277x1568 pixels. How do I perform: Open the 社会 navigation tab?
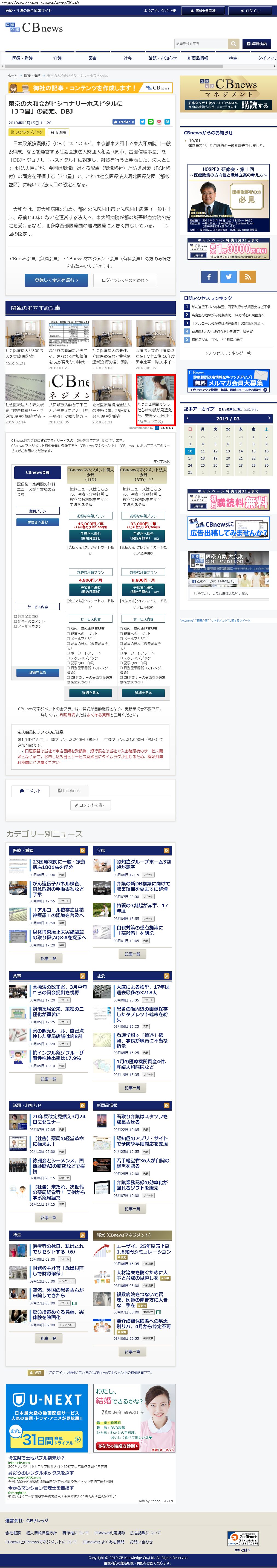[127, 59]
